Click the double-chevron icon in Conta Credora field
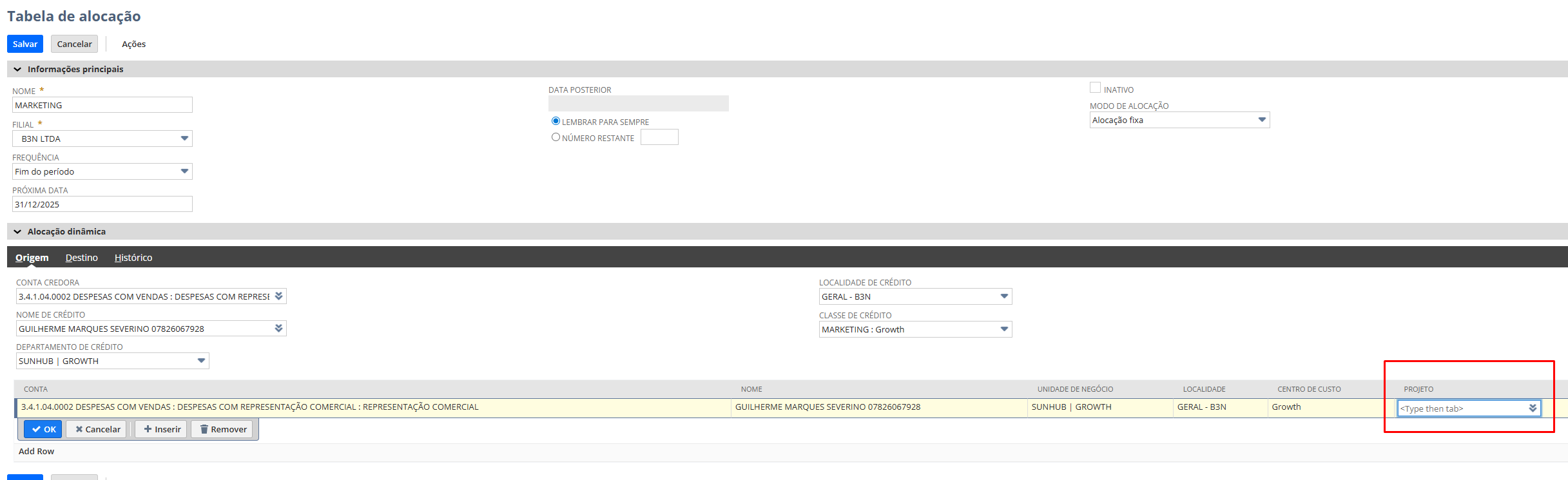Image resolution: width=1568 pixels, height=480 pixels. click(278, 296)
